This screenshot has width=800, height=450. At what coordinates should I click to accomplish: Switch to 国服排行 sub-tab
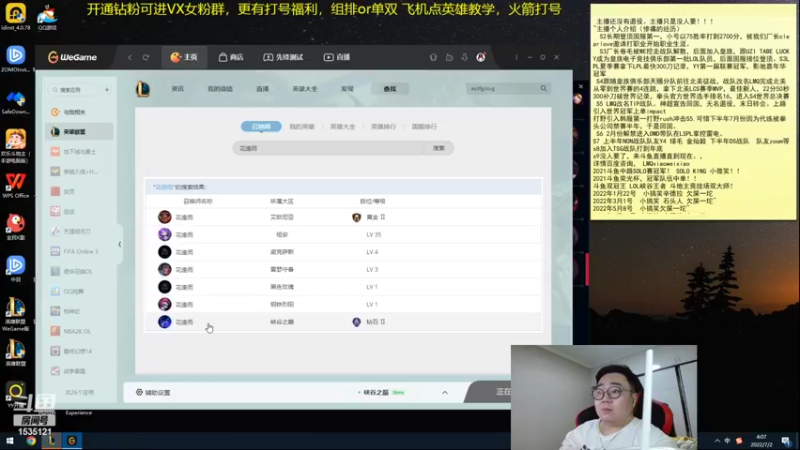tap(424, 127)
